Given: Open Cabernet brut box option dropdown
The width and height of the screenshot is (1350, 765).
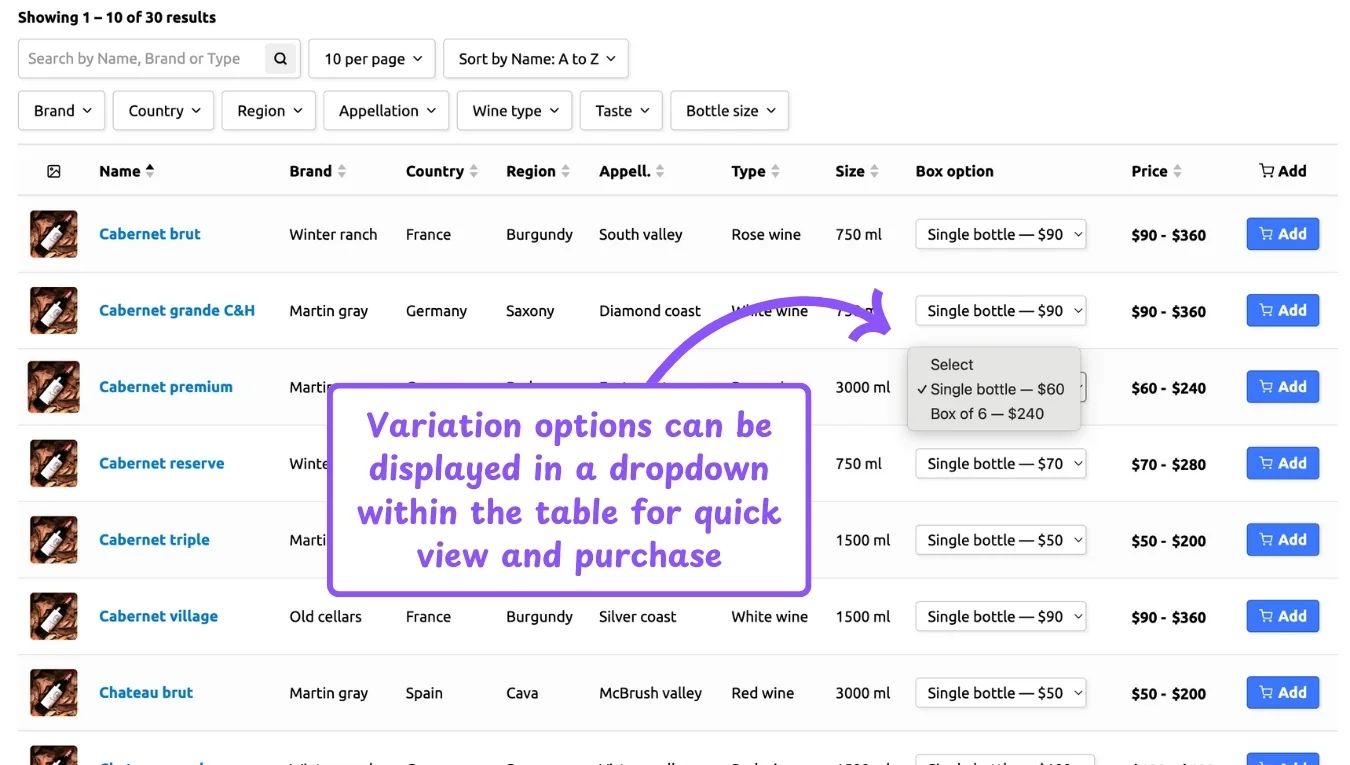Looking at the screenshot, I should 1001,234.
